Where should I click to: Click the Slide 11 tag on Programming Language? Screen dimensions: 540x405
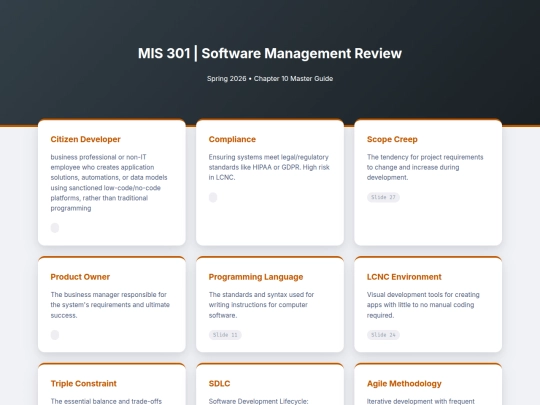pyautogui.click(x=225, y=335)
